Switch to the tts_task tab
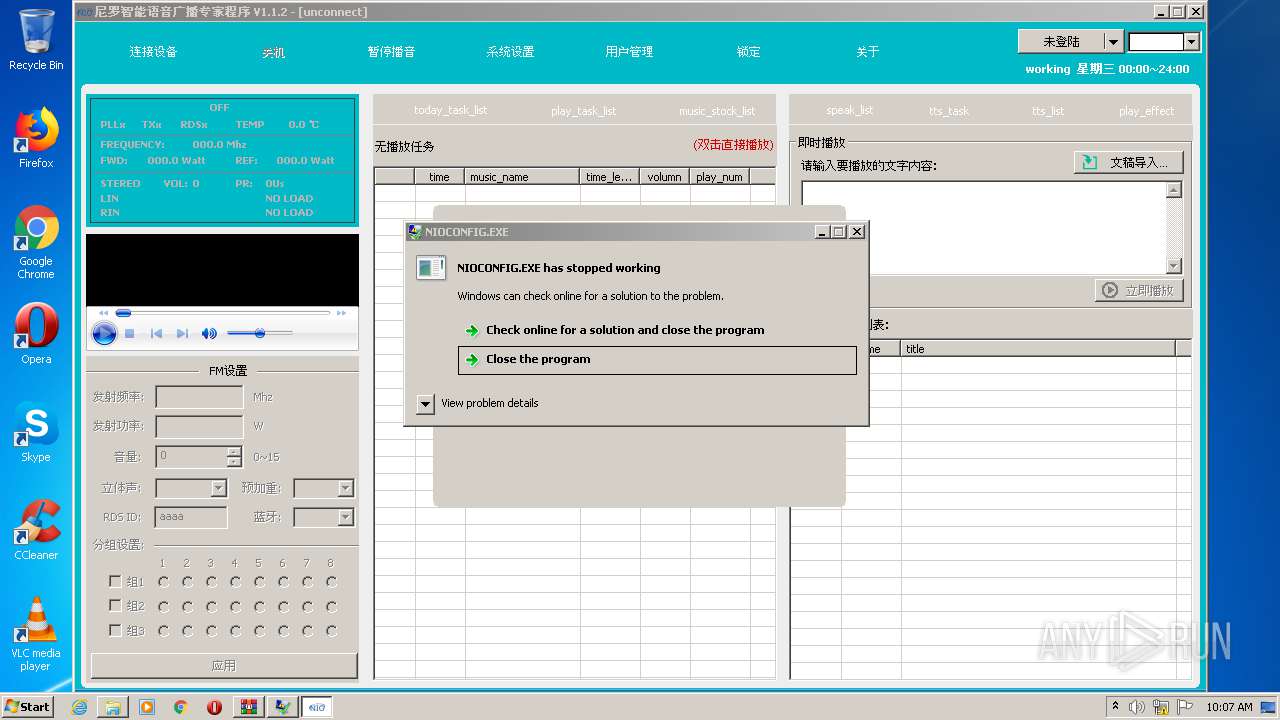 point(948,110)
